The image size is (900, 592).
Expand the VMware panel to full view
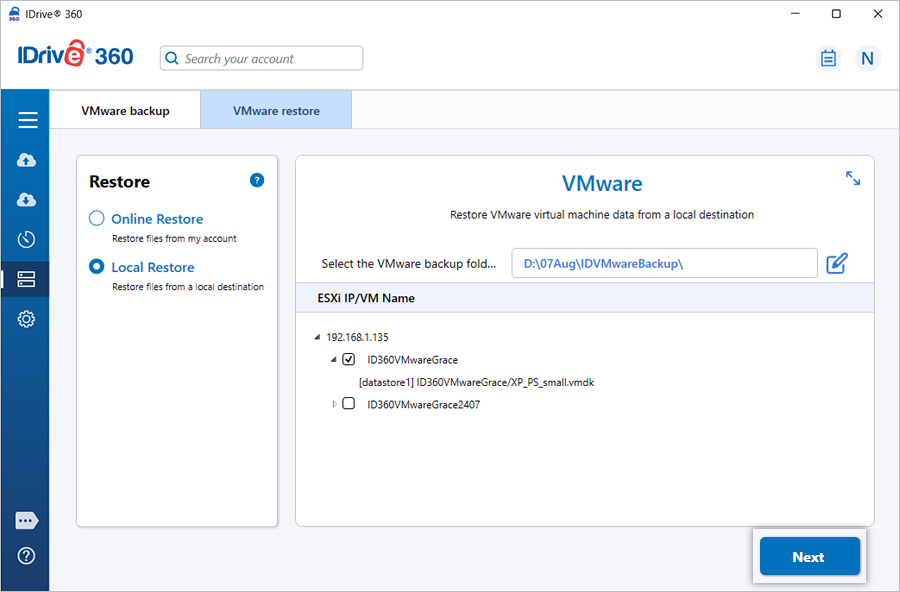[x=853, y=178]
